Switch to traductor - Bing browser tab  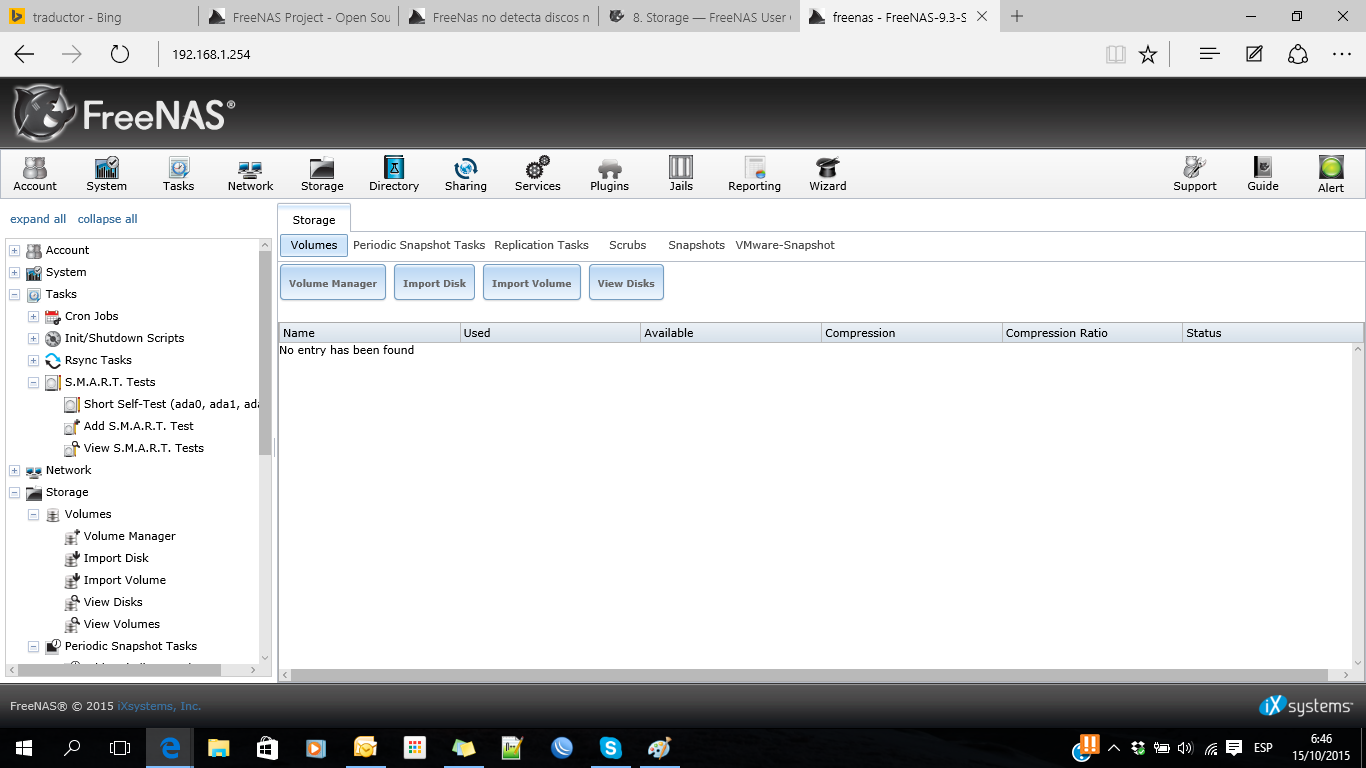(98, 16)
